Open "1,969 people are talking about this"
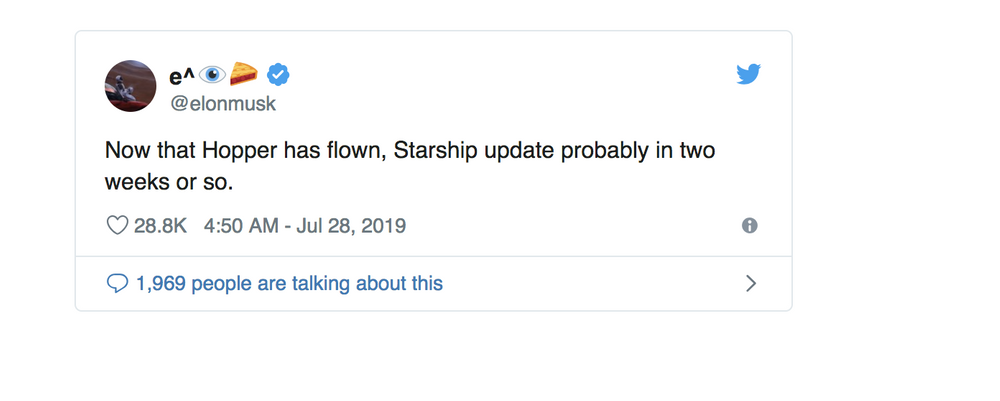The image size is (1000, 401). [289, 283]
